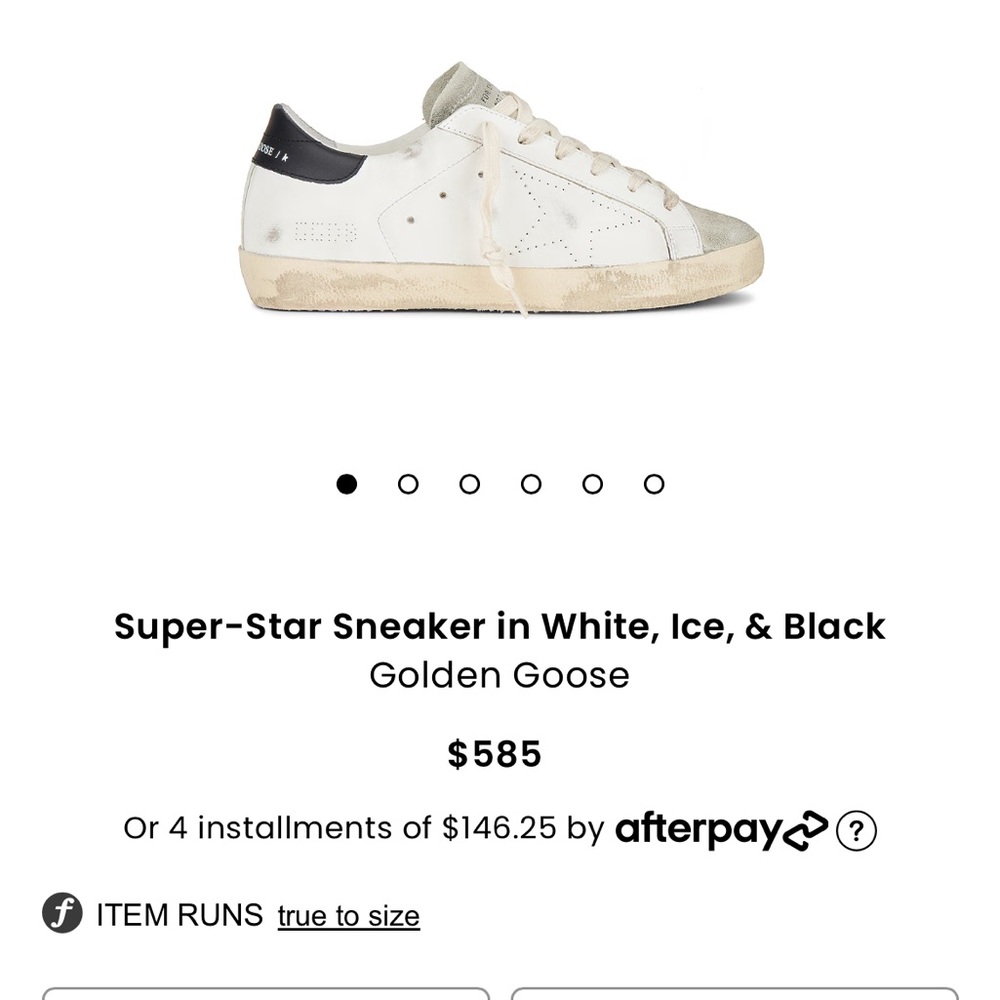Screen dimensions: 1000x1000
Task: Select the third image carousel dot
Action: click(x=469, y=483)
